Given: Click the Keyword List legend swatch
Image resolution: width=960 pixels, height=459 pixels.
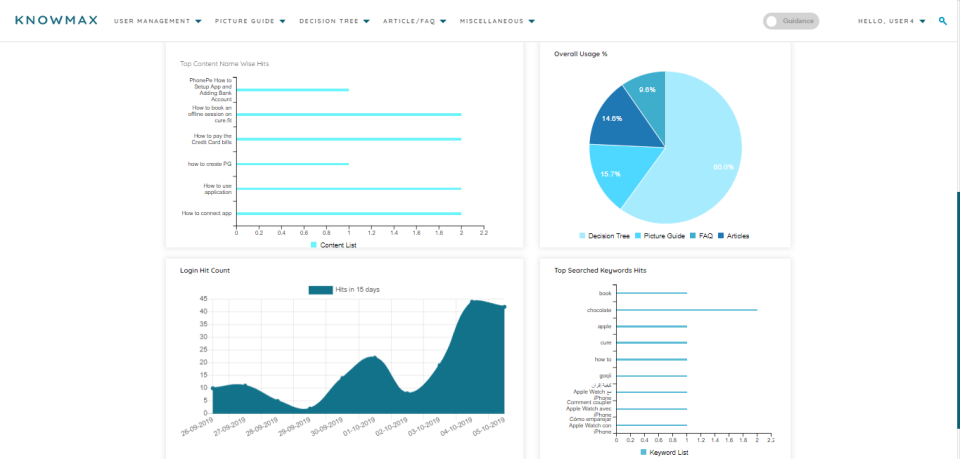Looking at the screenshot, I should [x=643, y=452].
